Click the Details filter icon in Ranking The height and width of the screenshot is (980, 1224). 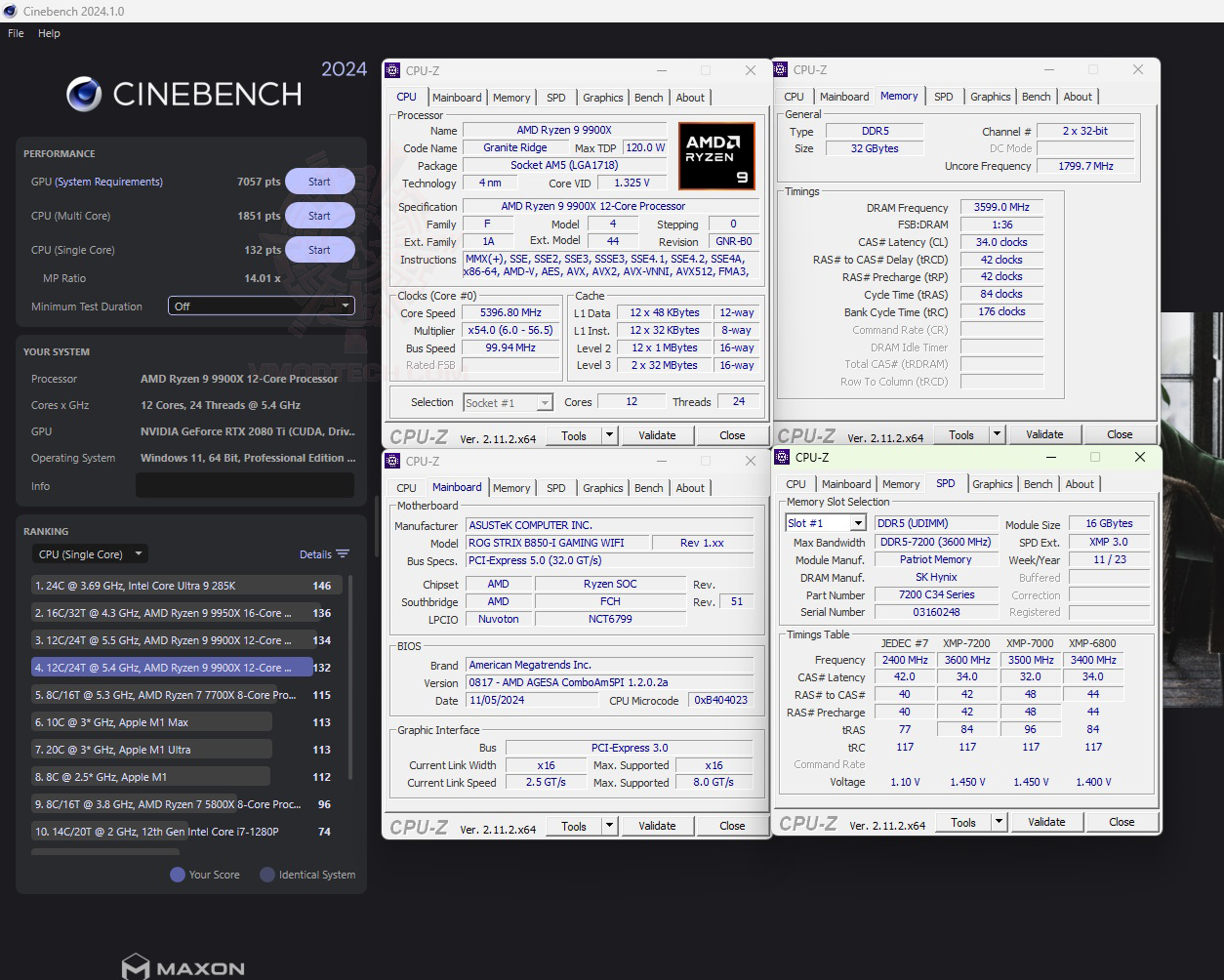(343, 553)
